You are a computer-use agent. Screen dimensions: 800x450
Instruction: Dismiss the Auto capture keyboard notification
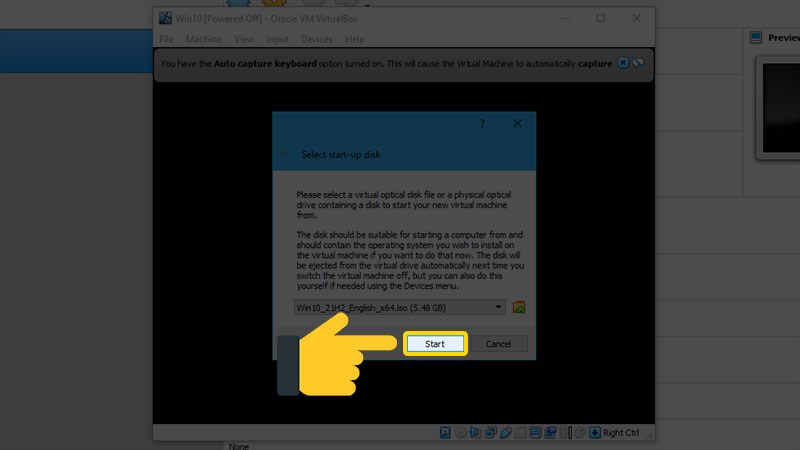[623, 63]
